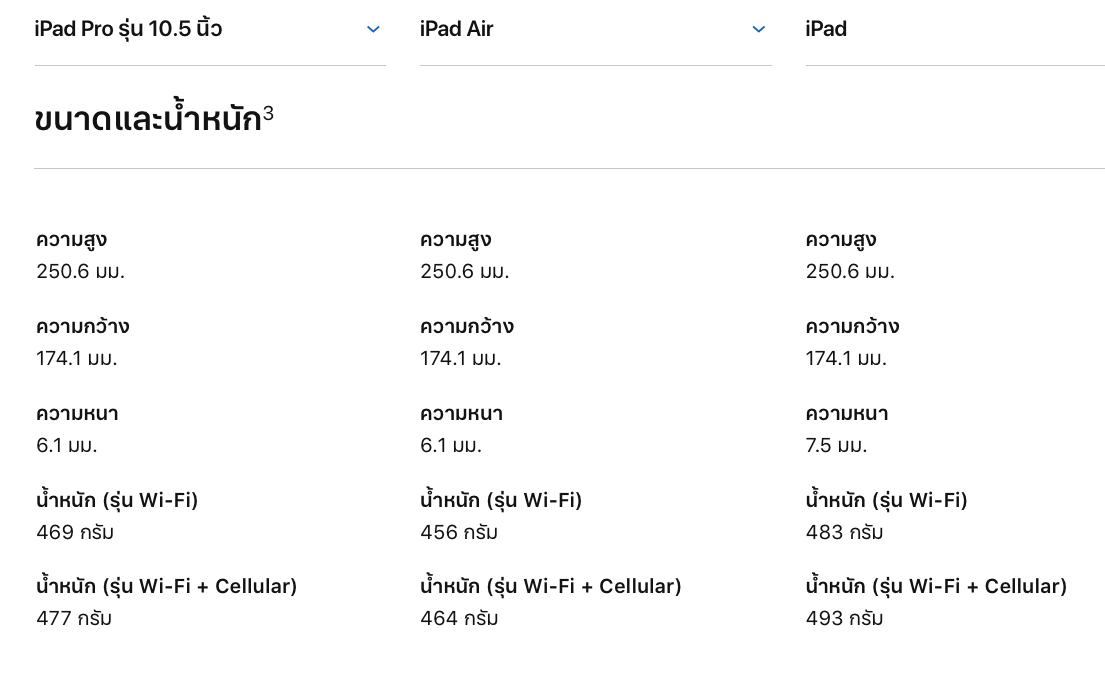1105x692 pixels.
Task: Click the 464 กรัม Cellular weight value
Action: click(459, 619)
